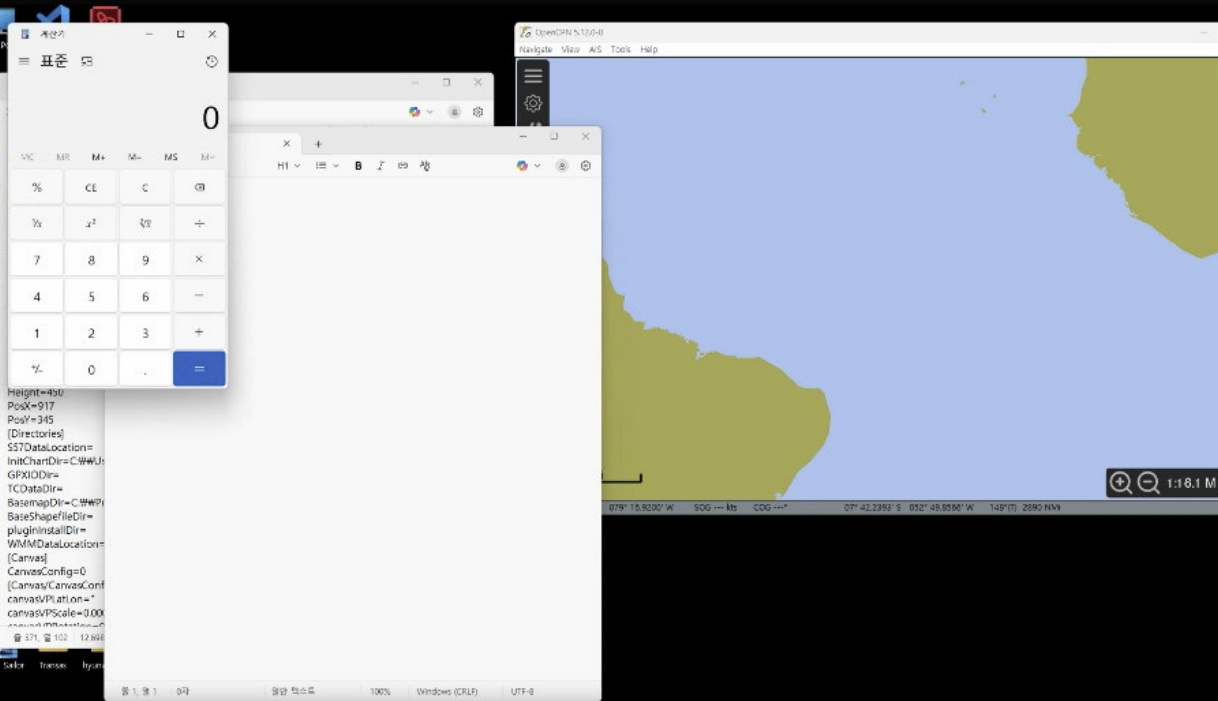Open Visual Studio Code desktop icon

pyautogui.click(x=53, y=15)
